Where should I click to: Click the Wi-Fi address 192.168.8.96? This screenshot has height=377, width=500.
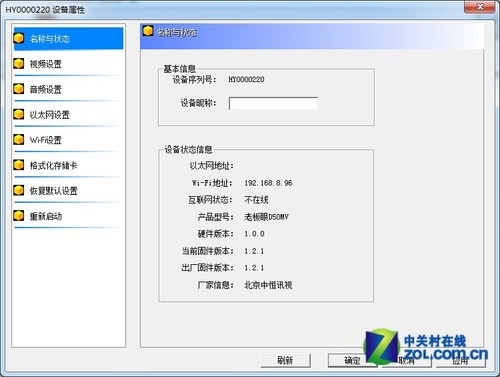[268, 183]
